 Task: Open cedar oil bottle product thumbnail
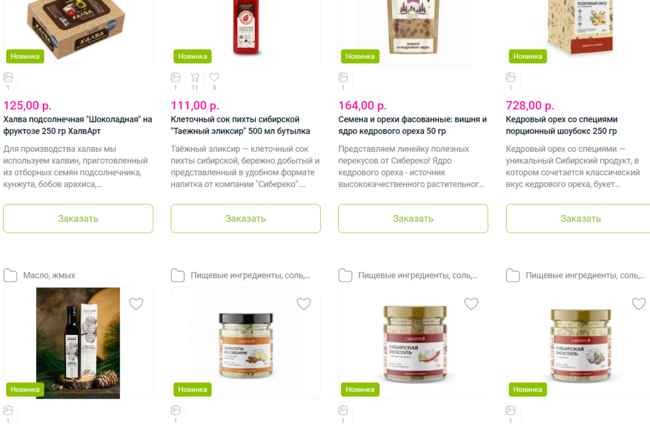click(x=78, y=343)
